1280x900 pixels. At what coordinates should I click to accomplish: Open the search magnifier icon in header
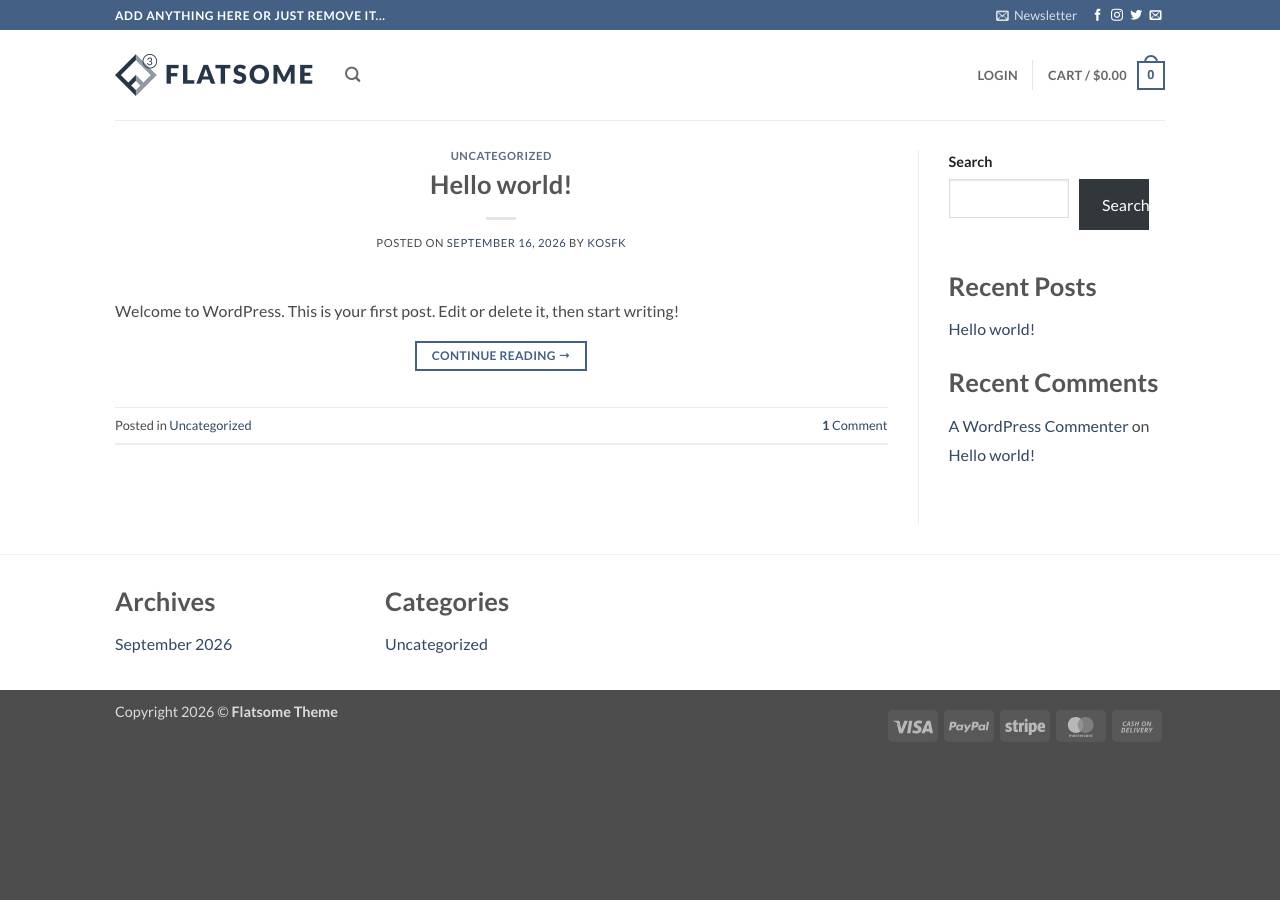(352, 75)
